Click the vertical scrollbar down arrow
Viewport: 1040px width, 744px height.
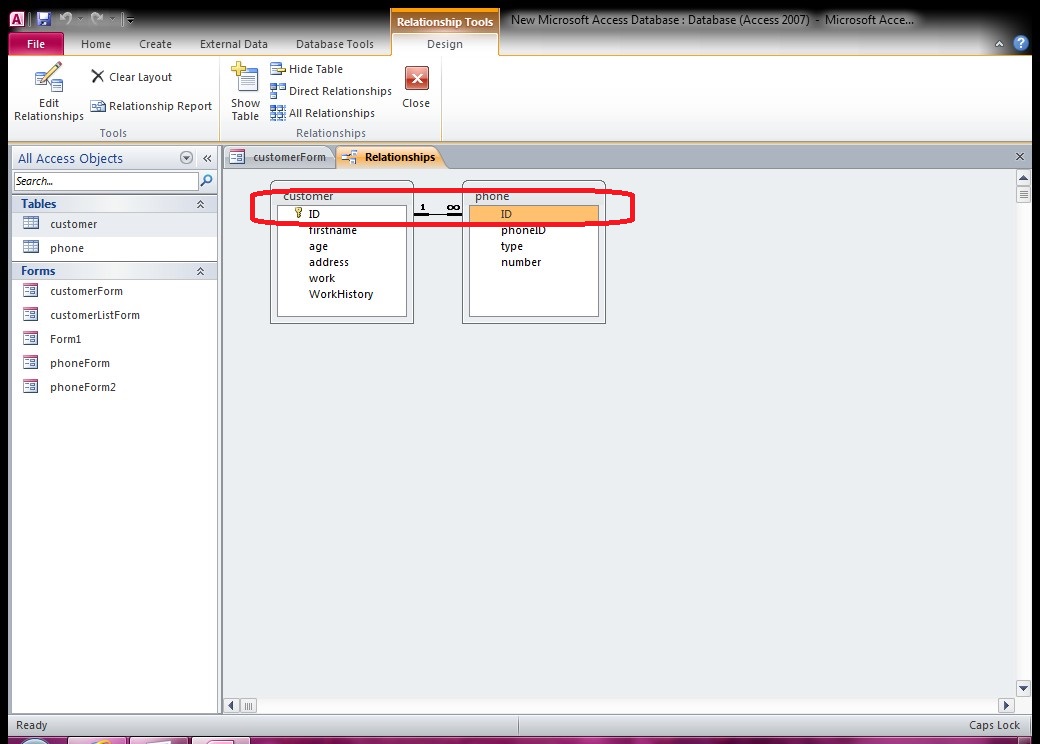pos(1023,688)
